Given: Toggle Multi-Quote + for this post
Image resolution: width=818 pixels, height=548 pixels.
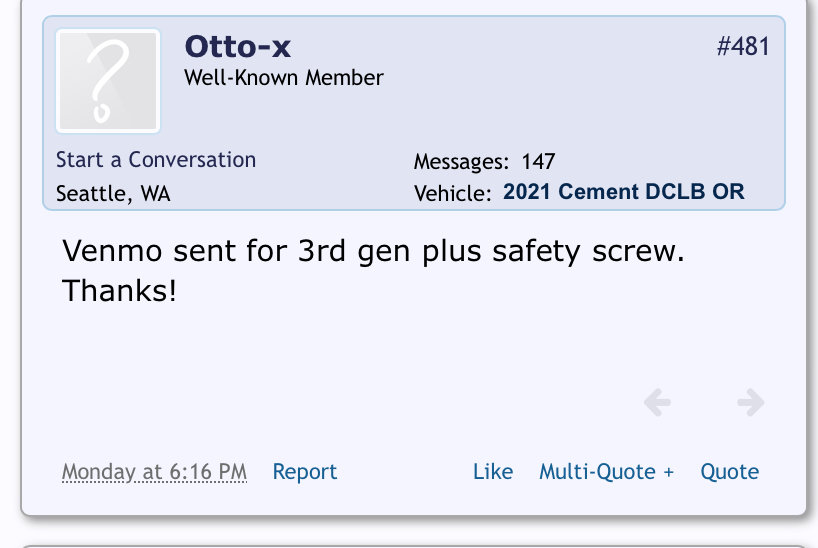Looking at the screenshot, I should (x=607, y=472).
